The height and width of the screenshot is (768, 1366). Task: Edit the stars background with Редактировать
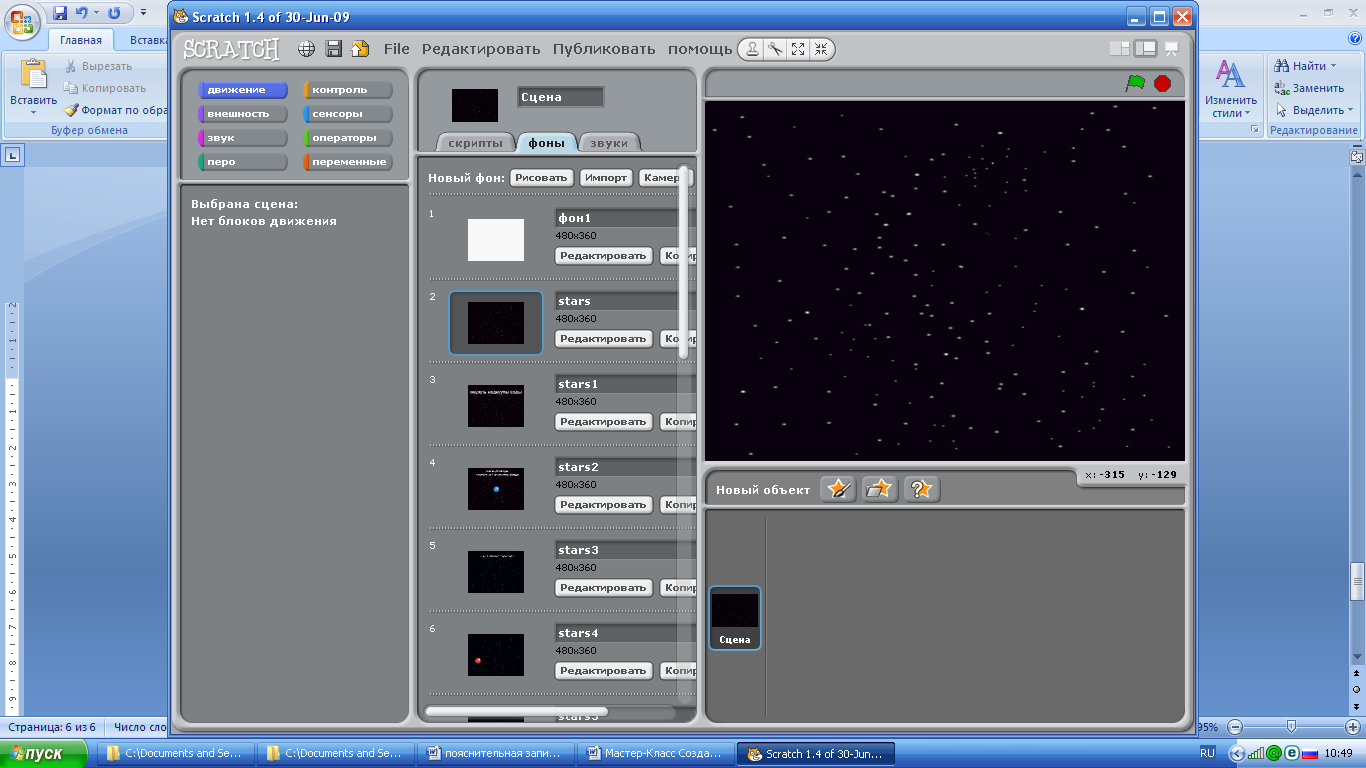click(604, 339)
